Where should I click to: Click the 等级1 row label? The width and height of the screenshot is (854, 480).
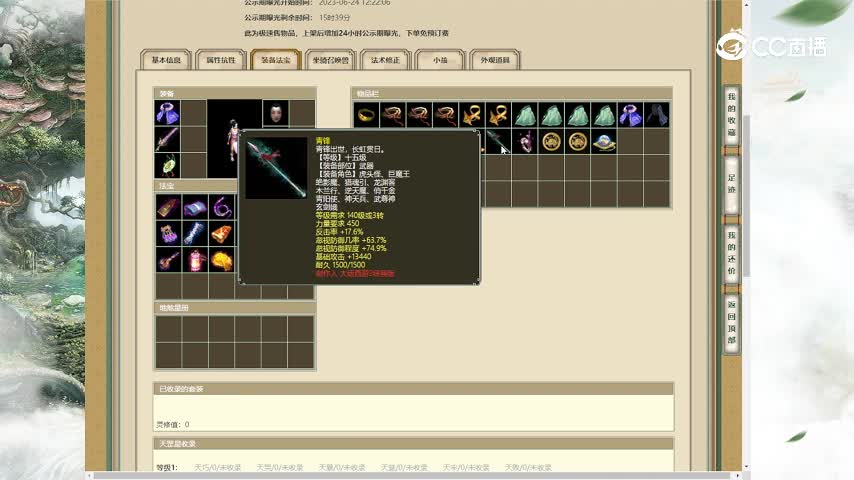167,467
